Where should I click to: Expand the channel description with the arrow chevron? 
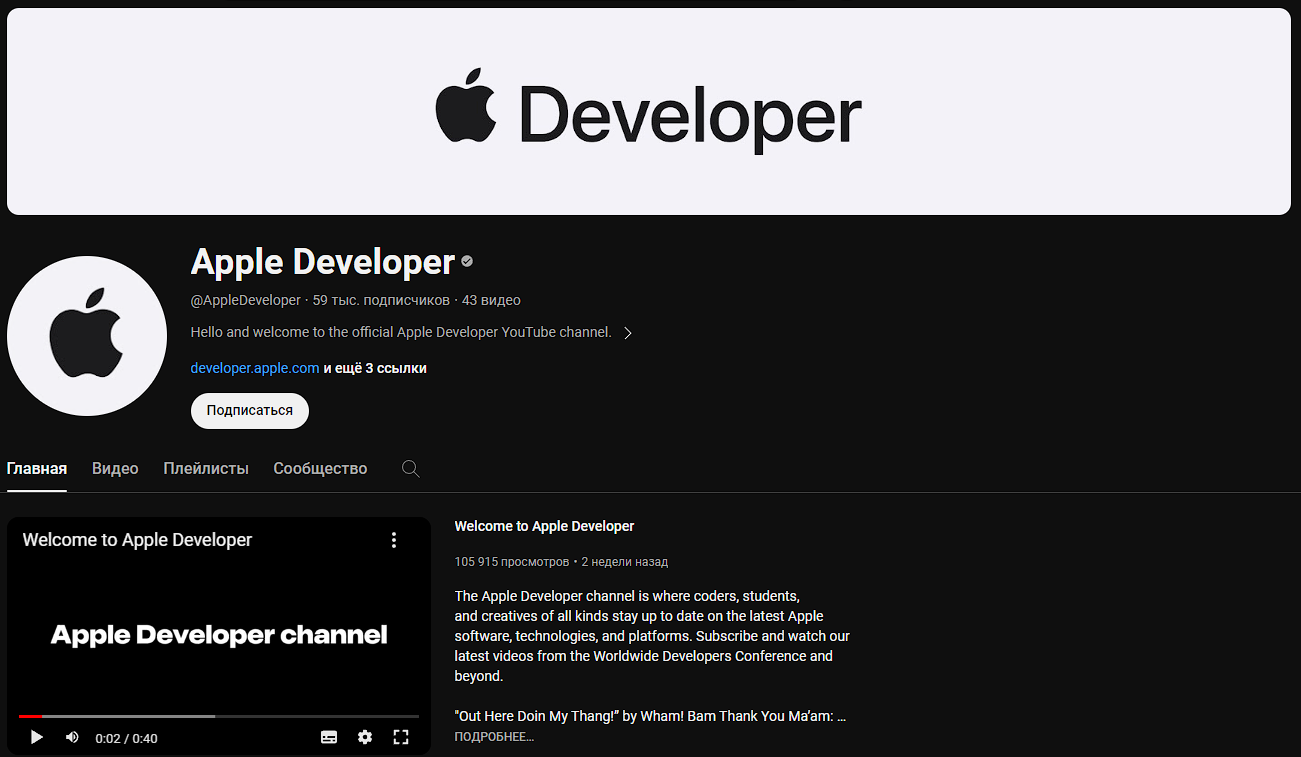pos(629,332)
